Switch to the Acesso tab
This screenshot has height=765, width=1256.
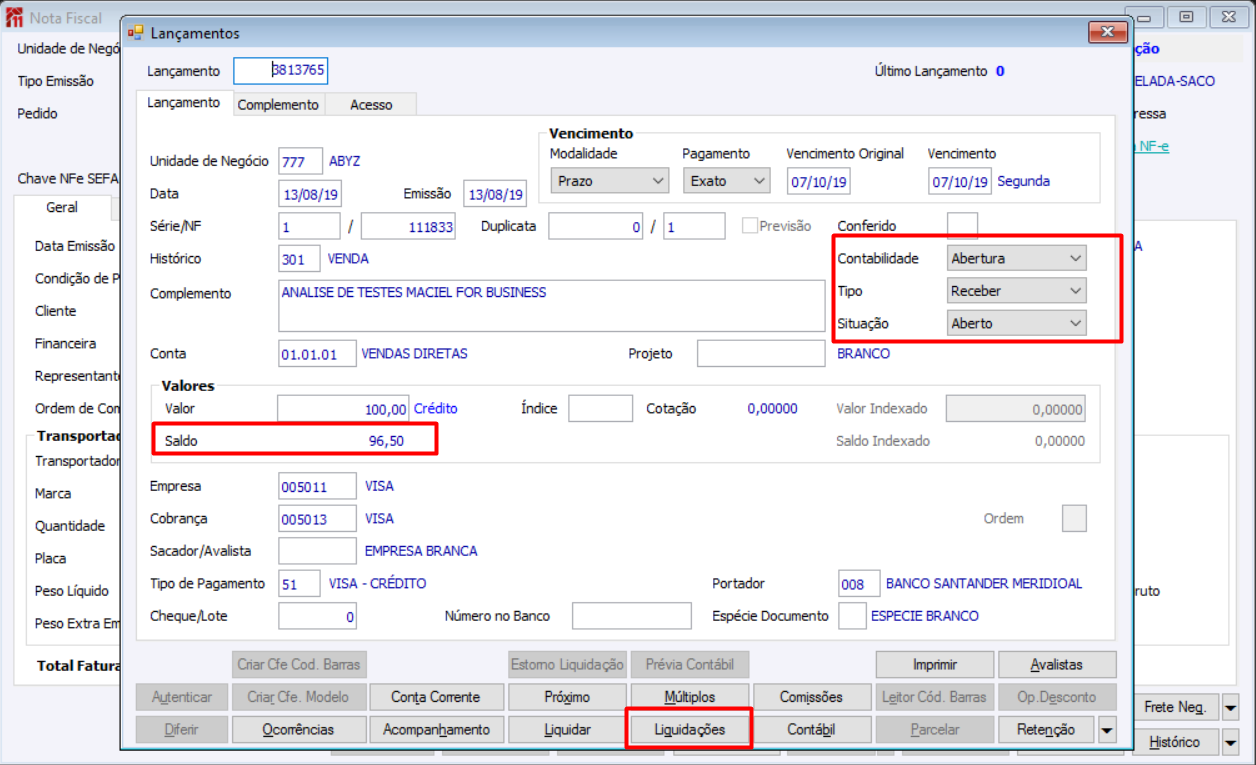pos(371,105)
